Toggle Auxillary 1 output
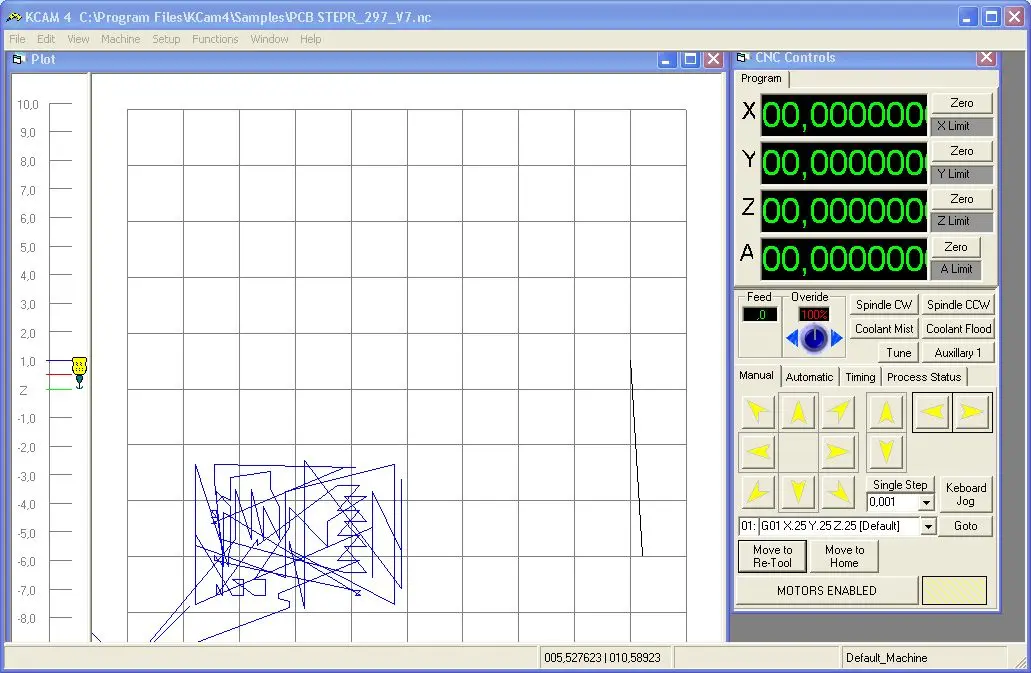Image resolution: width=1031 pixels, height=673 pixels. click(958, 353)
